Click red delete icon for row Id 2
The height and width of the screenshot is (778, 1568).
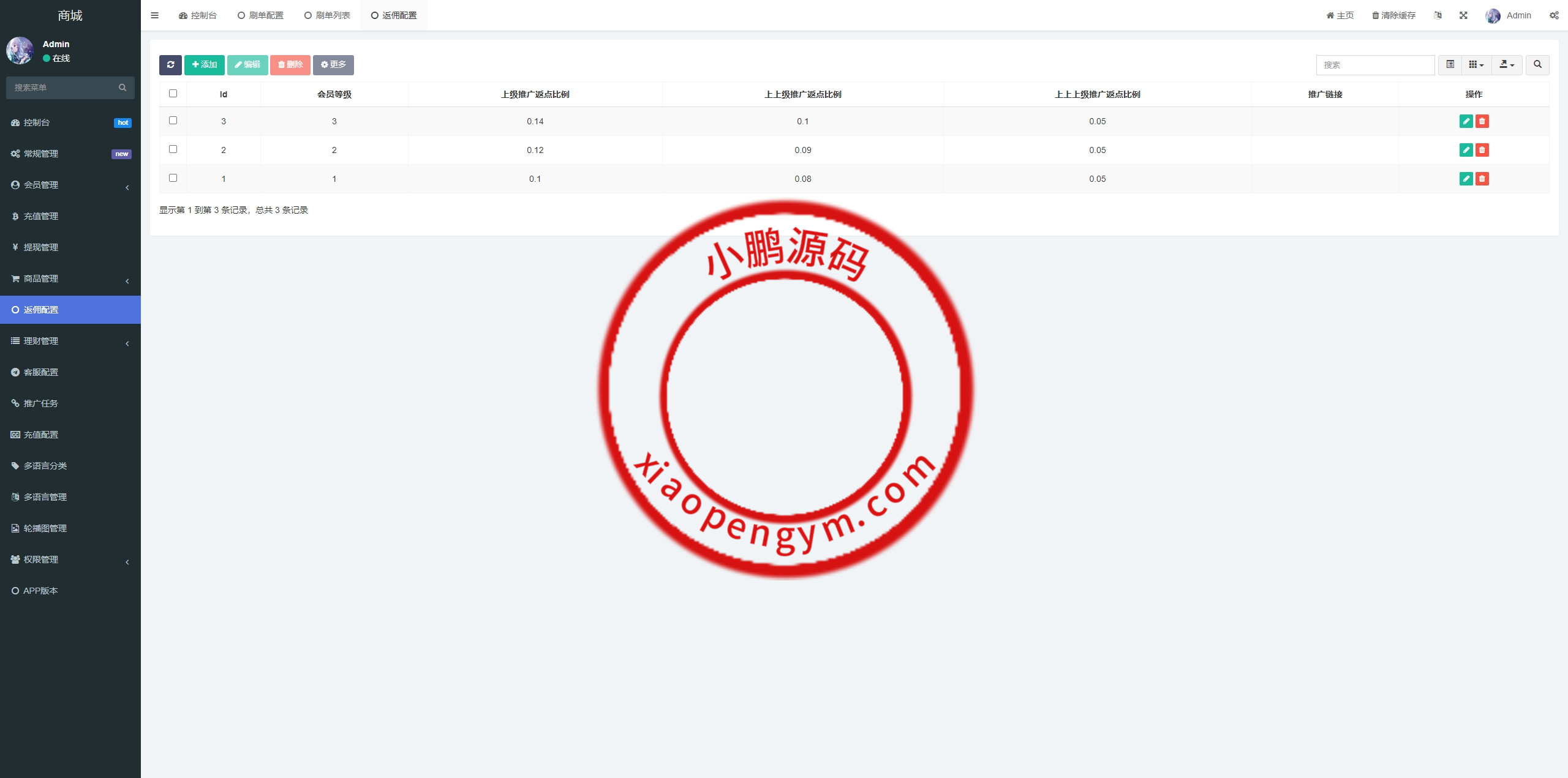(x=1482, y=150)
